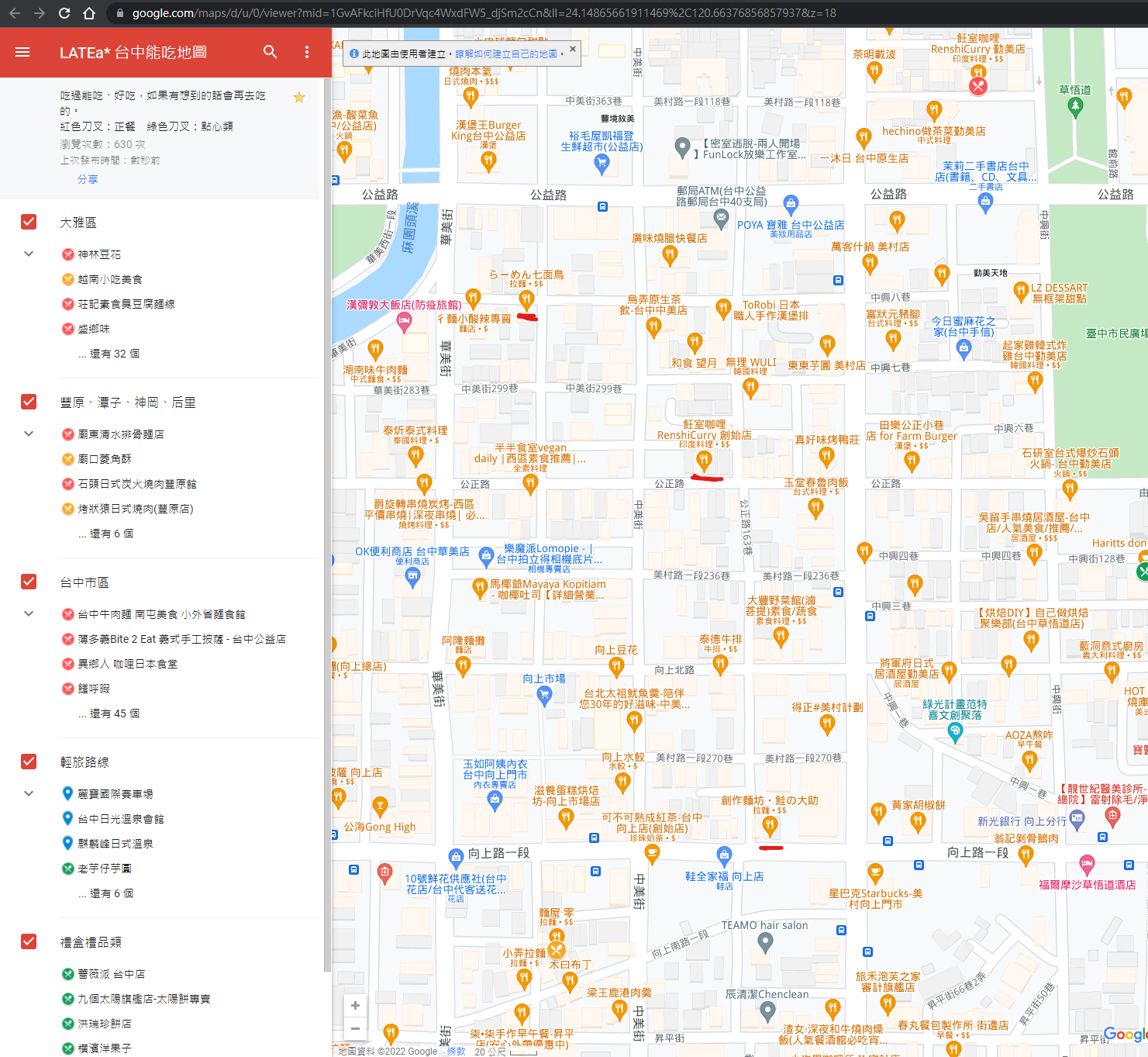The image size is (1148, 1057).
Task: Uncheck the 輕旅路線 layer checkbox
Action: tap(29, 762)
